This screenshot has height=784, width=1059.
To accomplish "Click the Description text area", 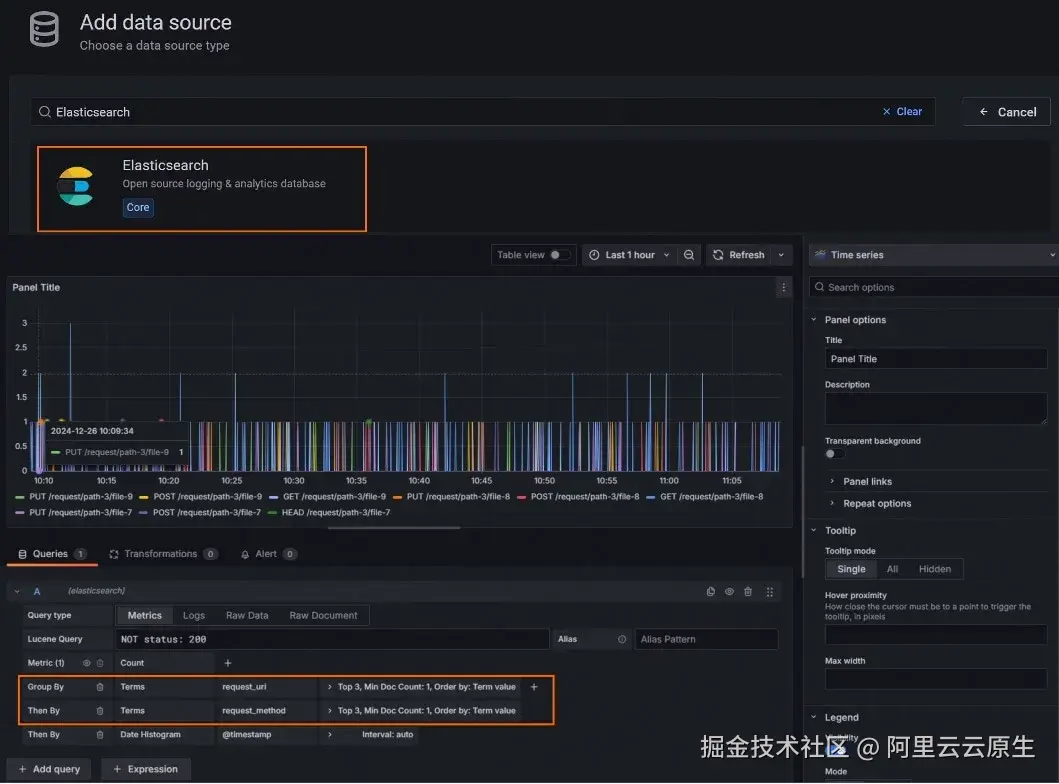I will [936, 409].
